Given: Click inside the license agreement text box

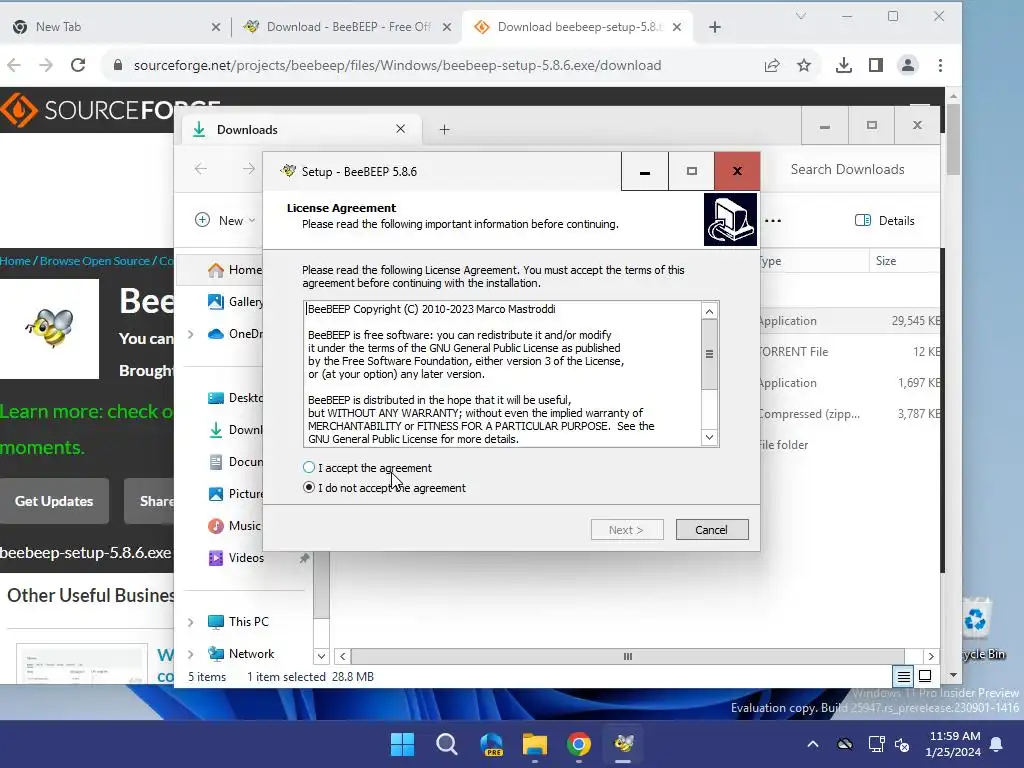Looking at the screenshot, I should coord(502,374).
